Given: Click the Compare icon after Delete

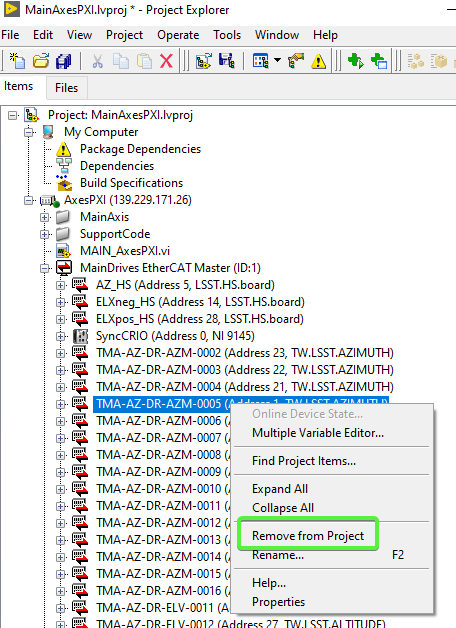Looking at the screenshot, I should coord(204,61).
